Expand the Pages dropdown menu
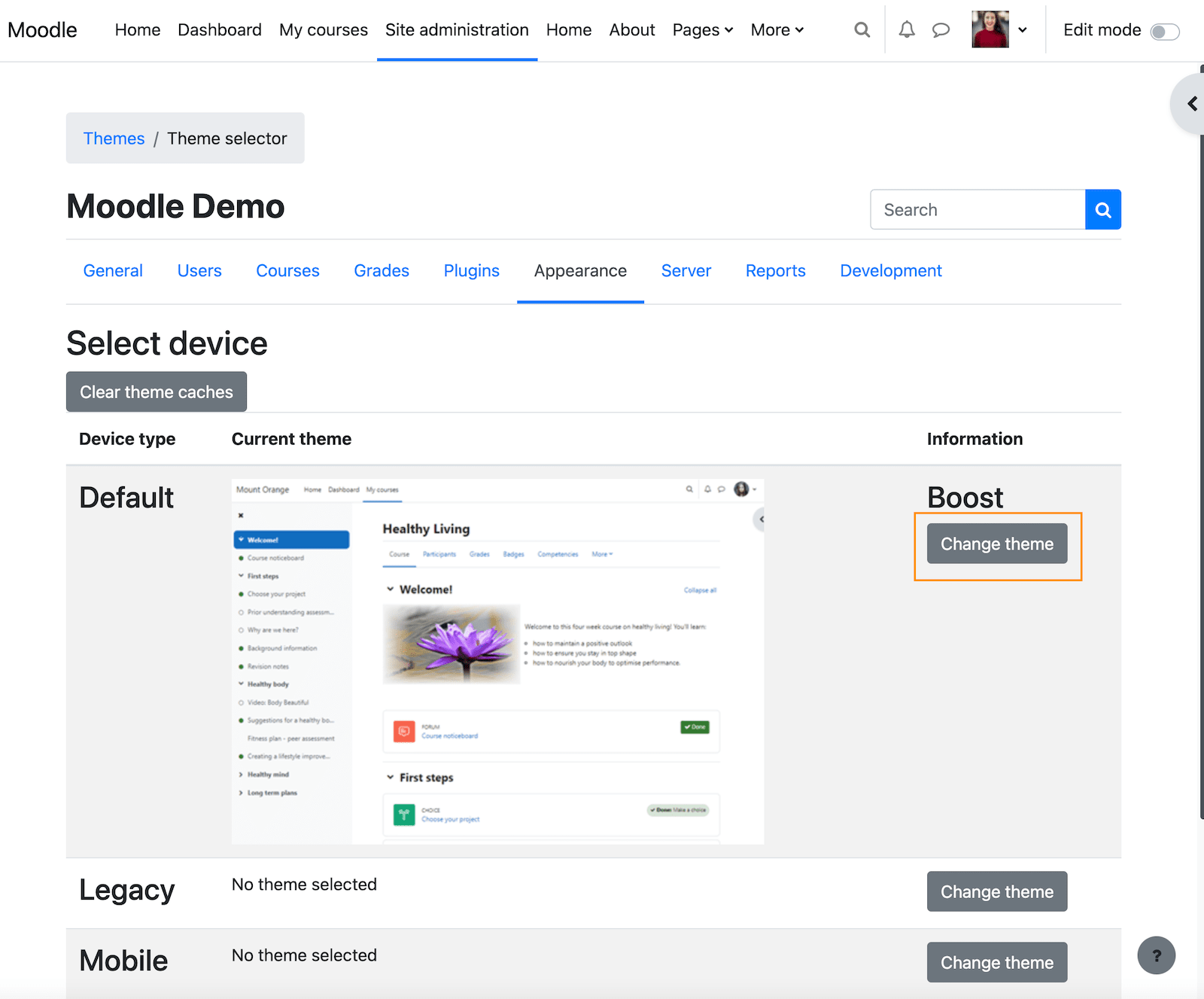Viewport: 1204px width, 999px height. (x=703, y=30)
